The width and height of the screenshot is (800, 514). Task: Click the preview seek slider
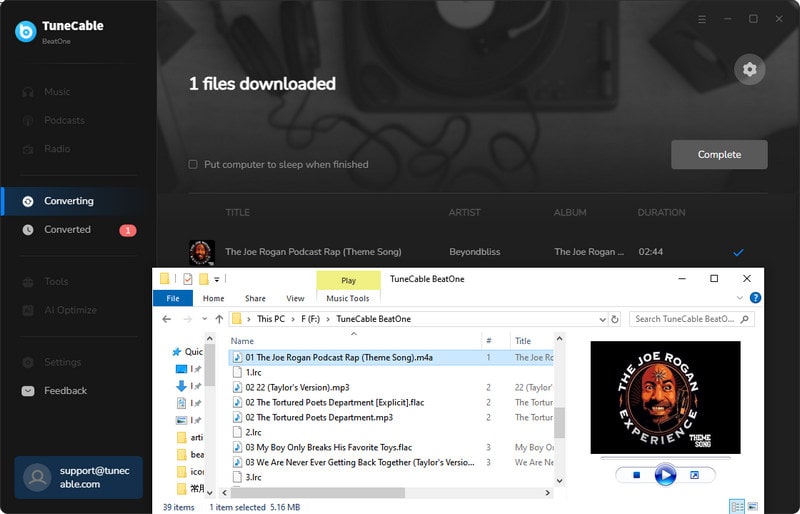[x=665, y=458]
